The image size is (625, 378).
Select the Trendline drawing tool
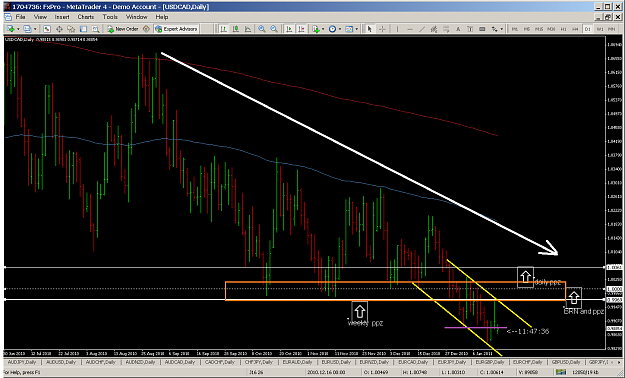click(x=422, y=29)
